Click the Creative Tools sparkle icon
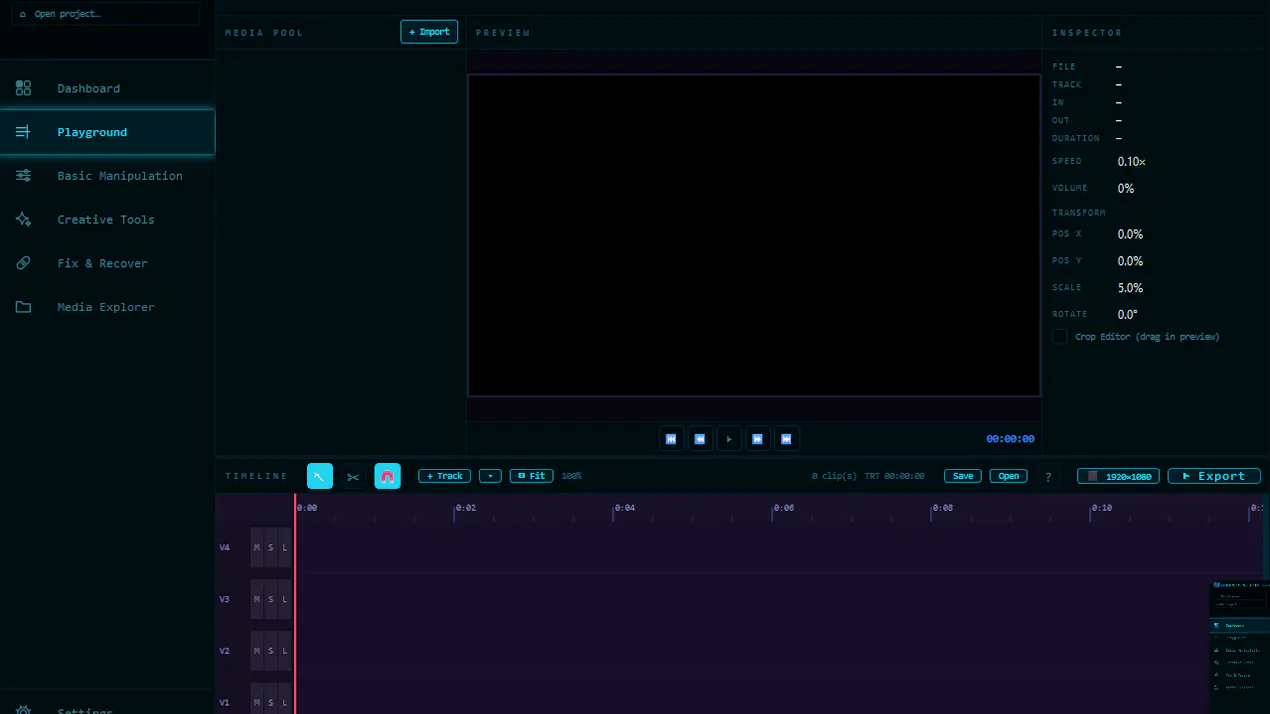Screen dimensions: 1270x714 pyautogui.click(x=23, y=220)
